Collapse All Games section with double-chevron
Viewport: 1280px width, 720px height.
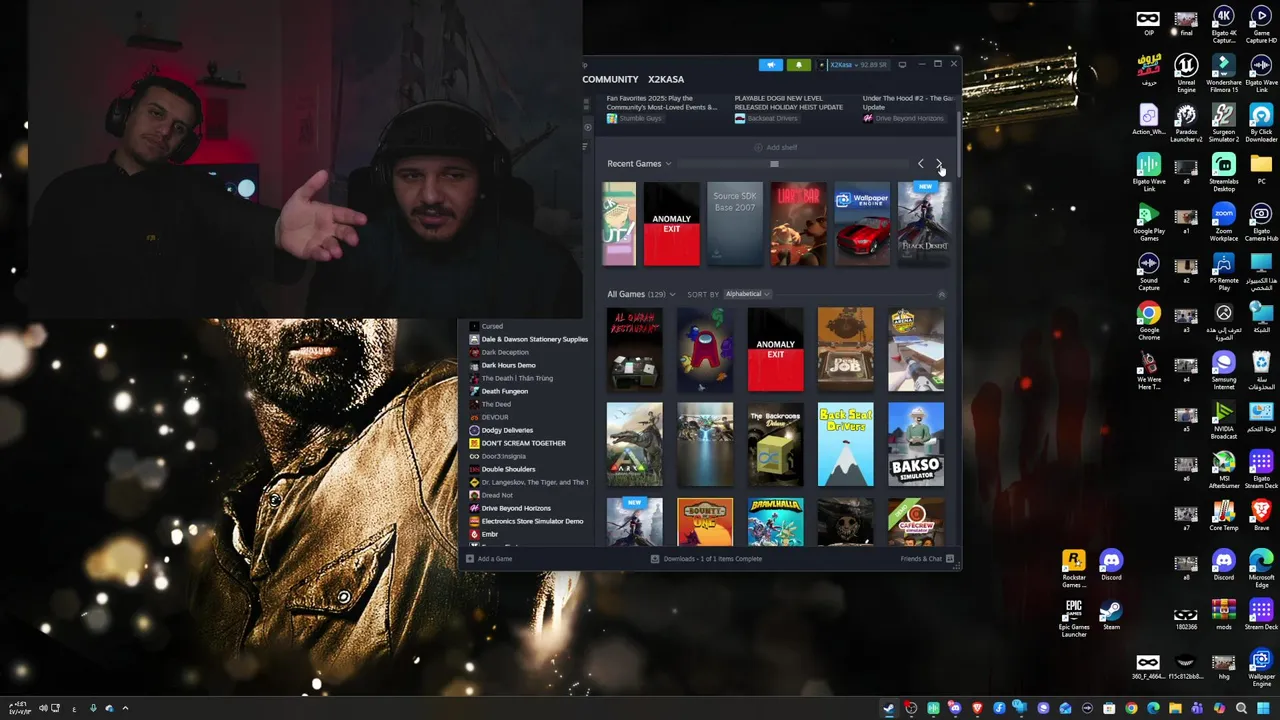click(x=941, y=294)
